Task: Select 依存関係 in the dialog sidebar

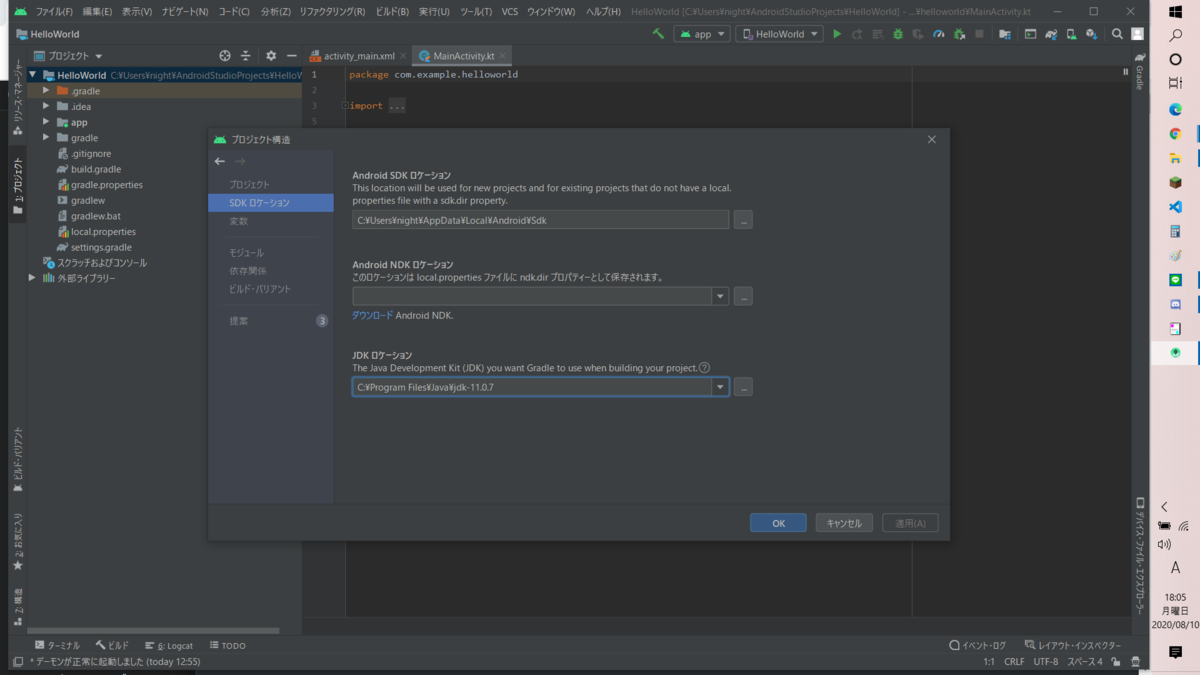Action: point(247,271)
